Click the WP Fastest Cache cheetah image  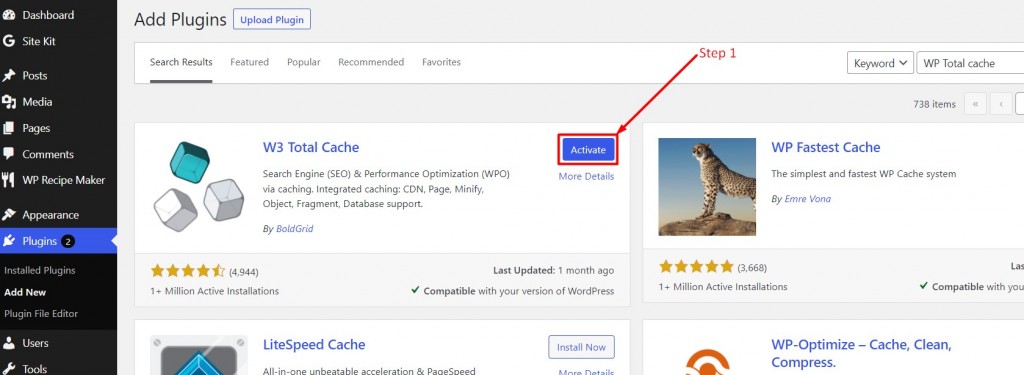707,187
